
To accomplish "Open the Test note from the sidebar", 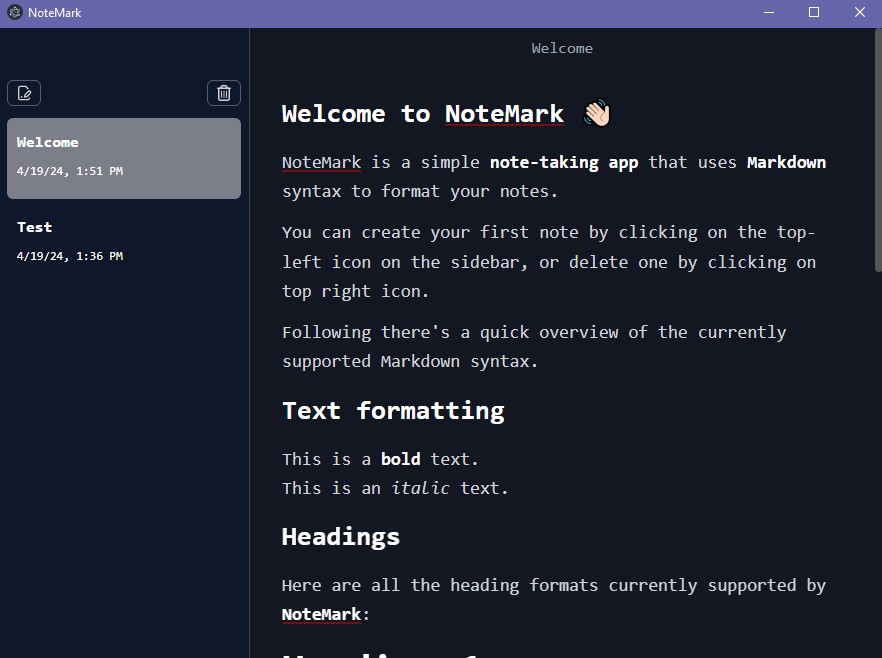I will pos(124,241).
